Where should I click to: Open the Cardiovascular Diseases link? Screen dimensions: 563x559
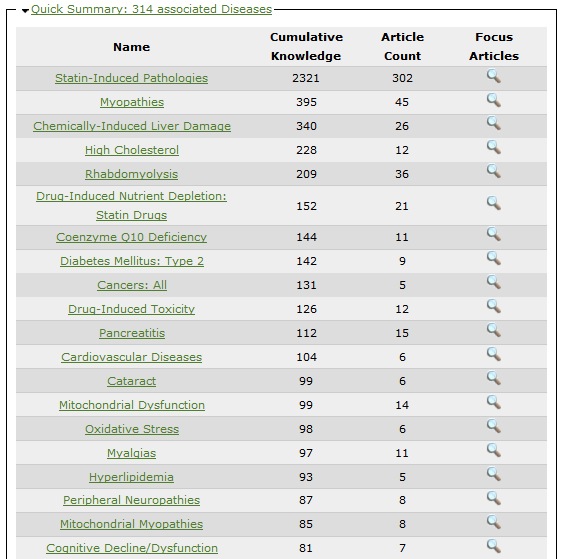131,357
